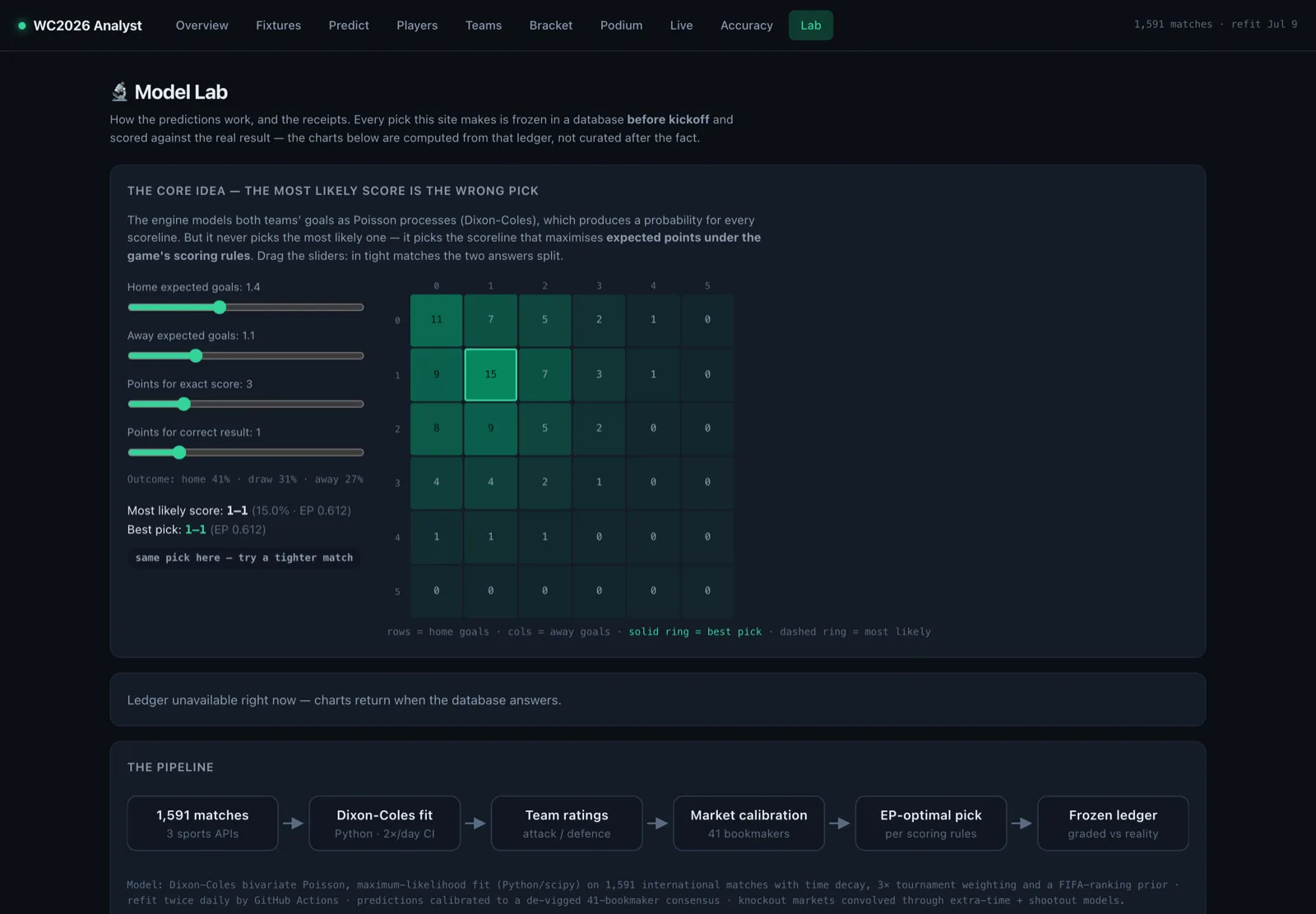Screen dimensions: 1316x914
Task: Open the Live tab
Action: [681, 26]
